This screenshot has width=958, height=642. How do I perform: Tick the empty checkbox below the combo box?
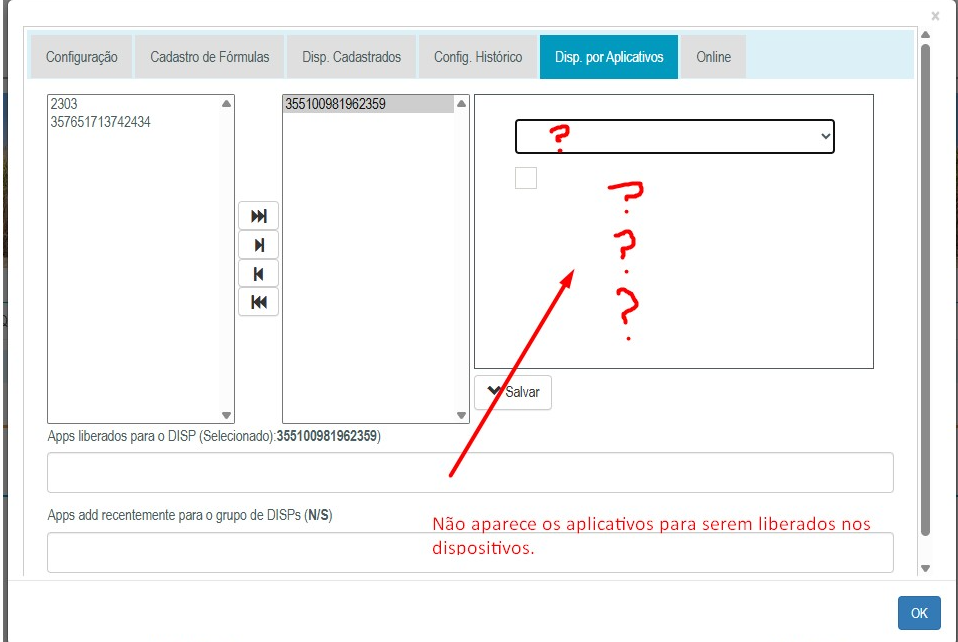[x=526, y=178]
